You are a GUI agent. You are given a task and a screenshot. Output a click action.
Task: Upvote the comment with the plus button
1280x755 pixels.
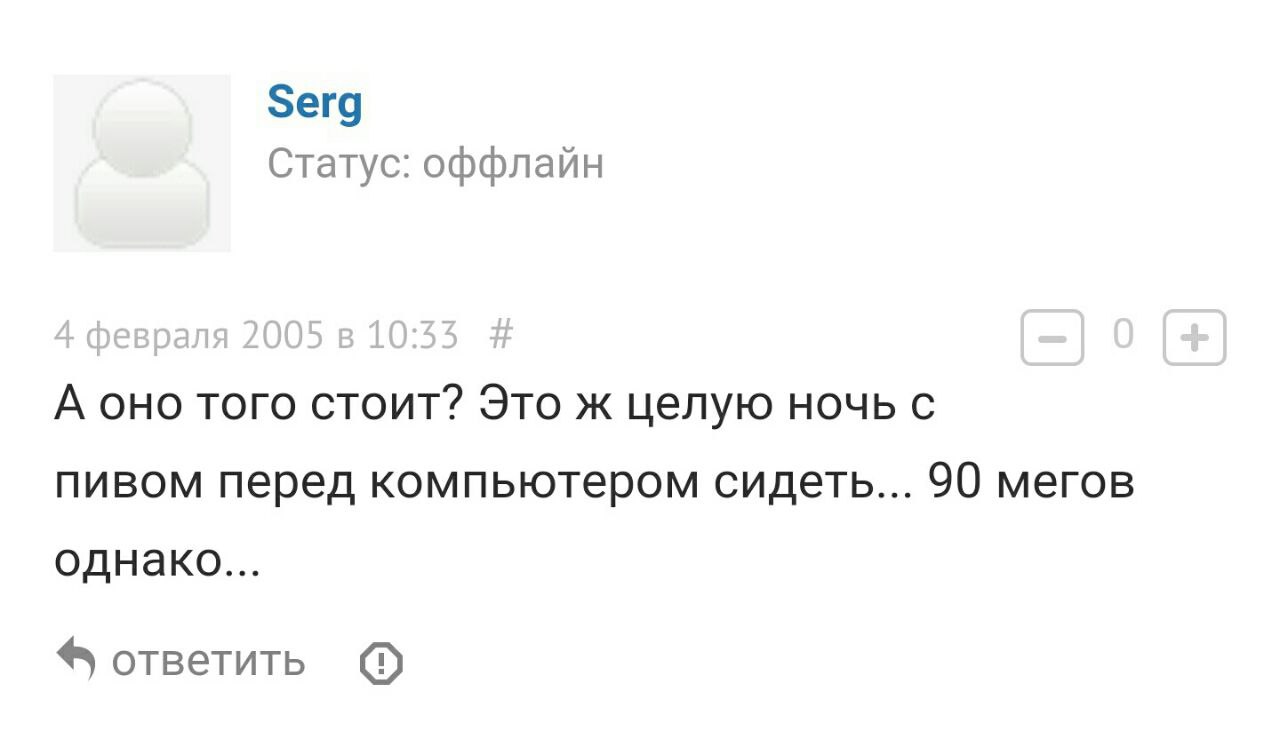pyautogui.click(x=1194, y=339)
